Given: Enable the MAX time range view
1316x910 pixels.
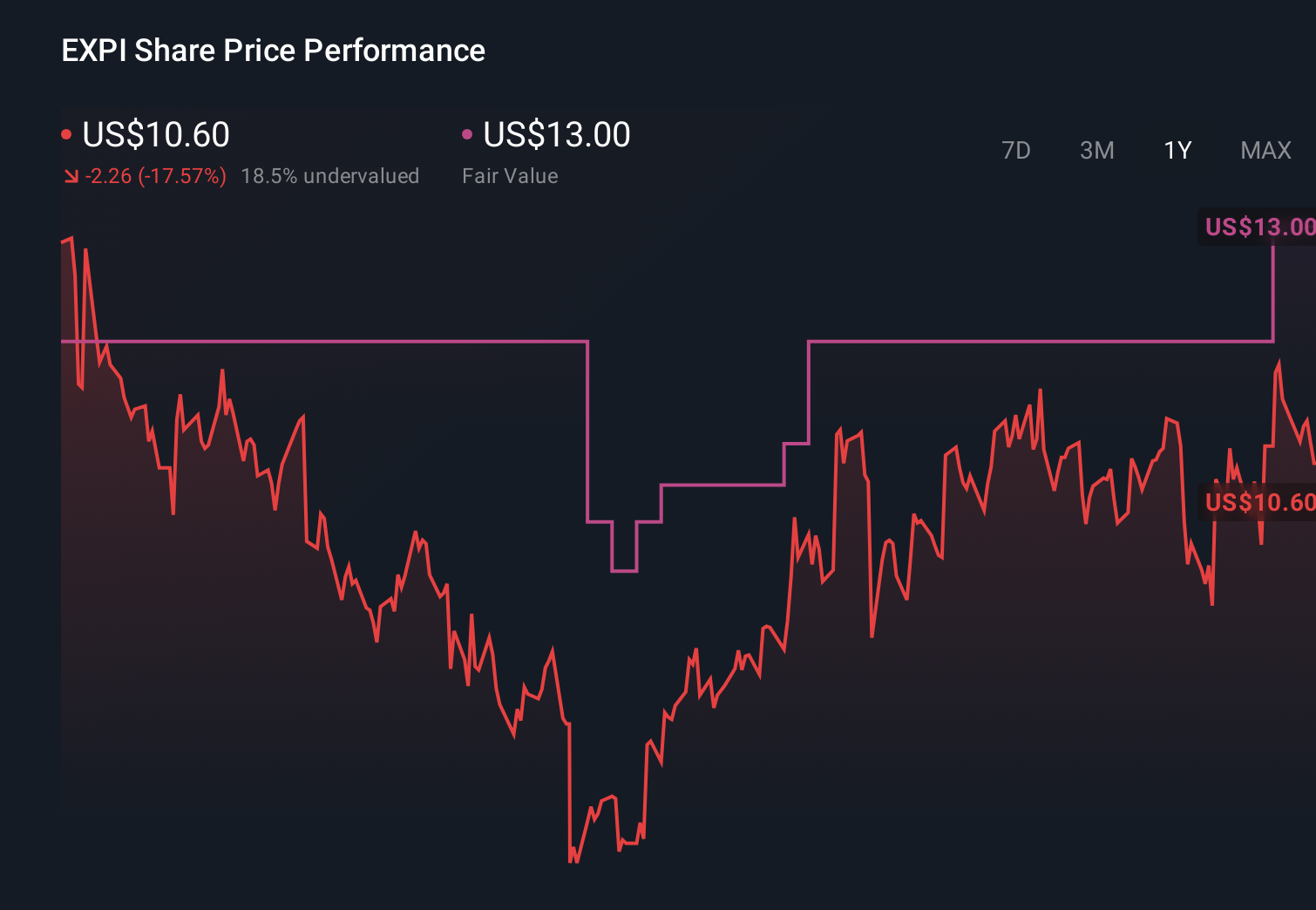Looking at the screenshot, I should pos(1265,150).
